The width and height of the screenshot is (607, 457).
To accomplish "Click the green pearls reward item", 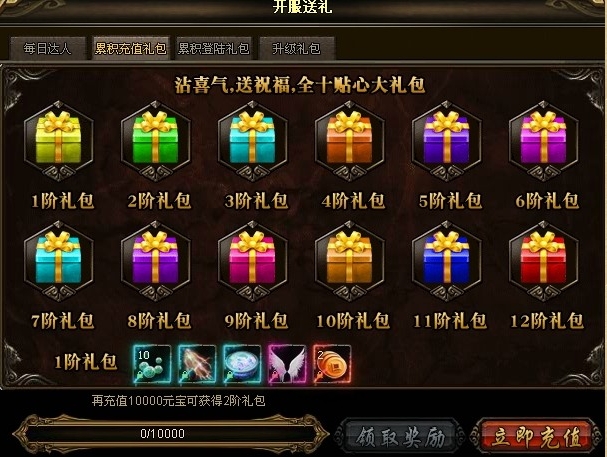I will [x=152, y=364].
